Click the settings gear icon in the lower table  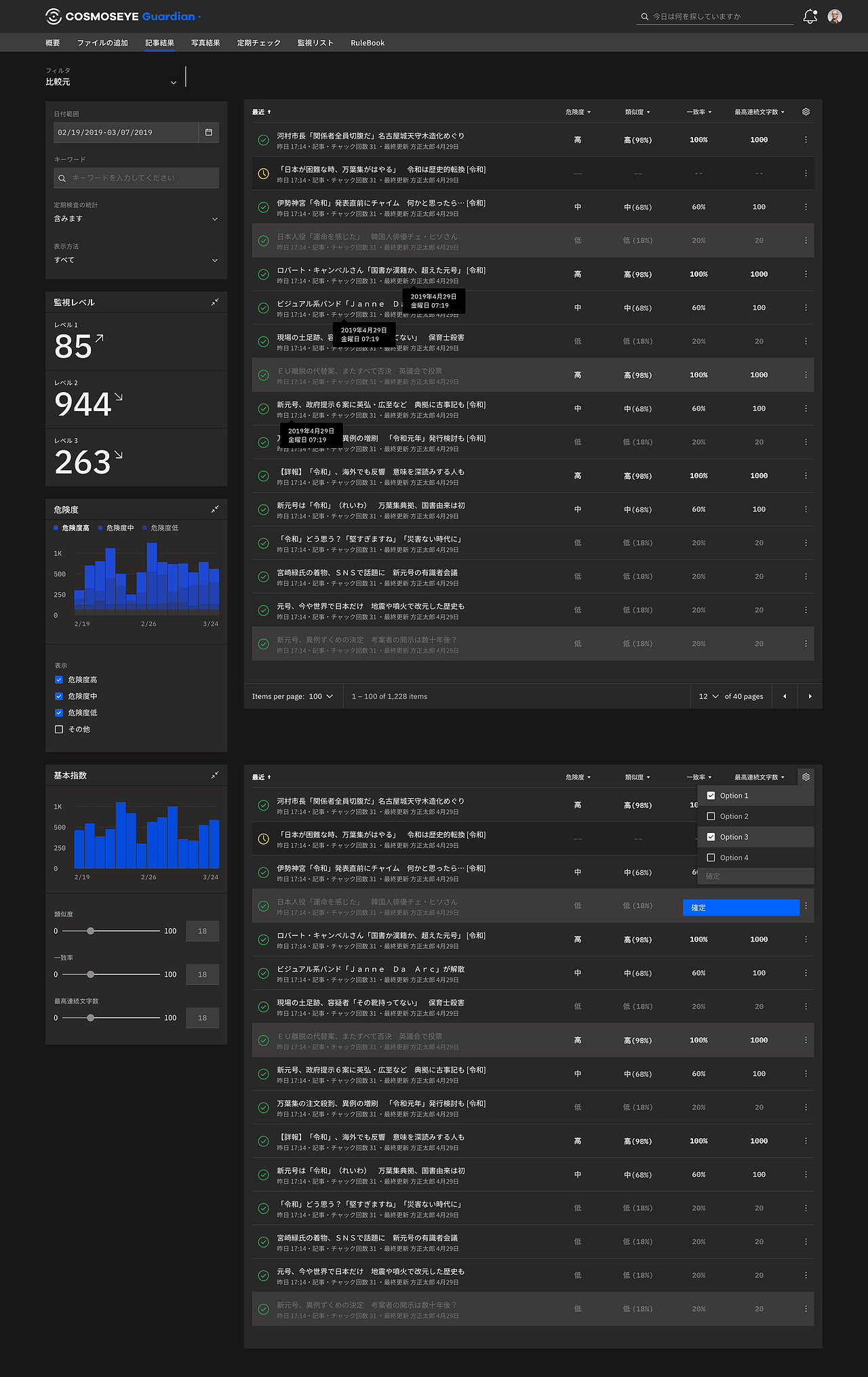click(x=806, y=777)
